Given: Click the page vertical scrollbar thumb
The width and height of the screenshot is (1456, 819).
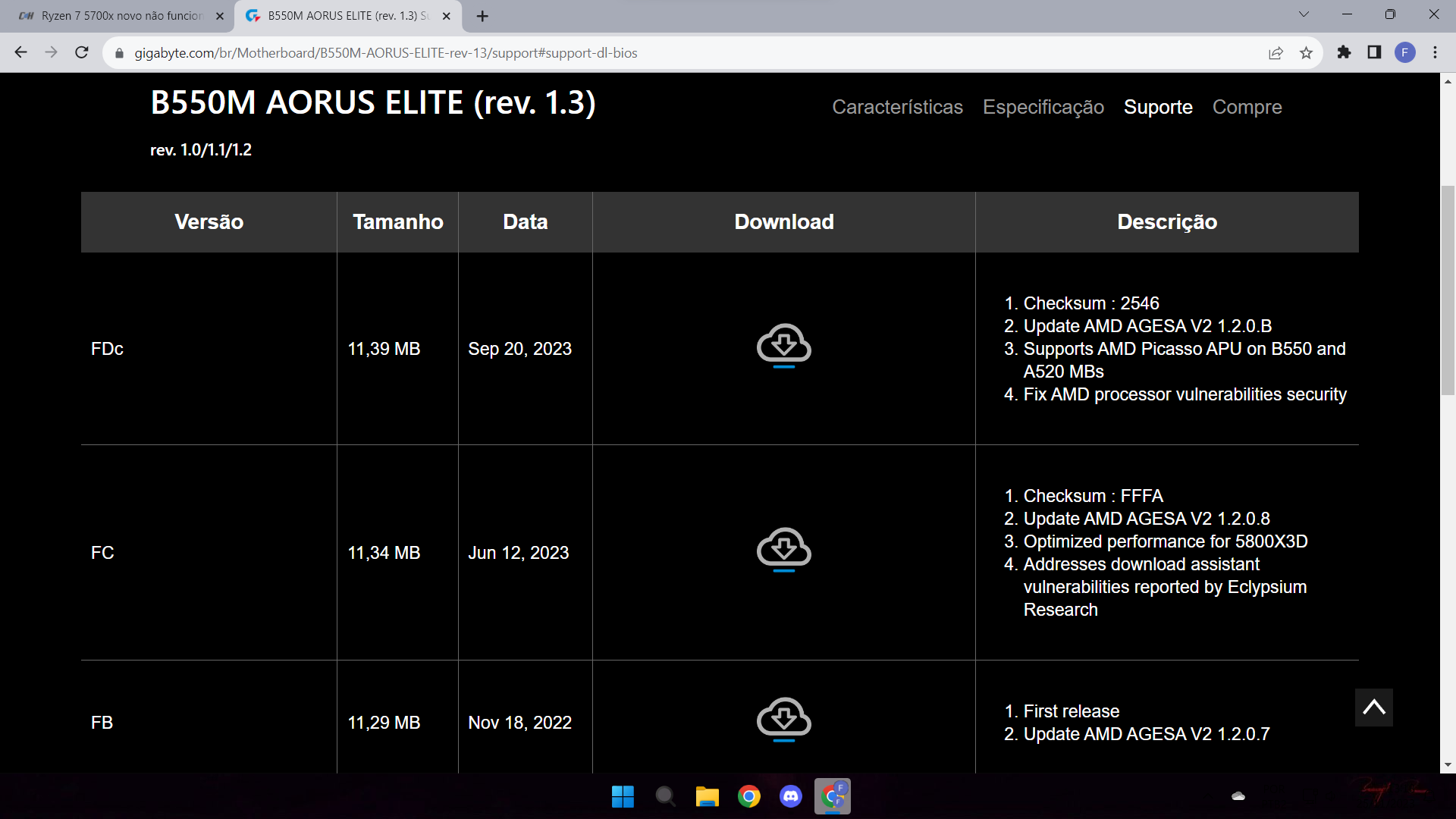Looking at the screenshot, I should click(x=1447, y=290).
